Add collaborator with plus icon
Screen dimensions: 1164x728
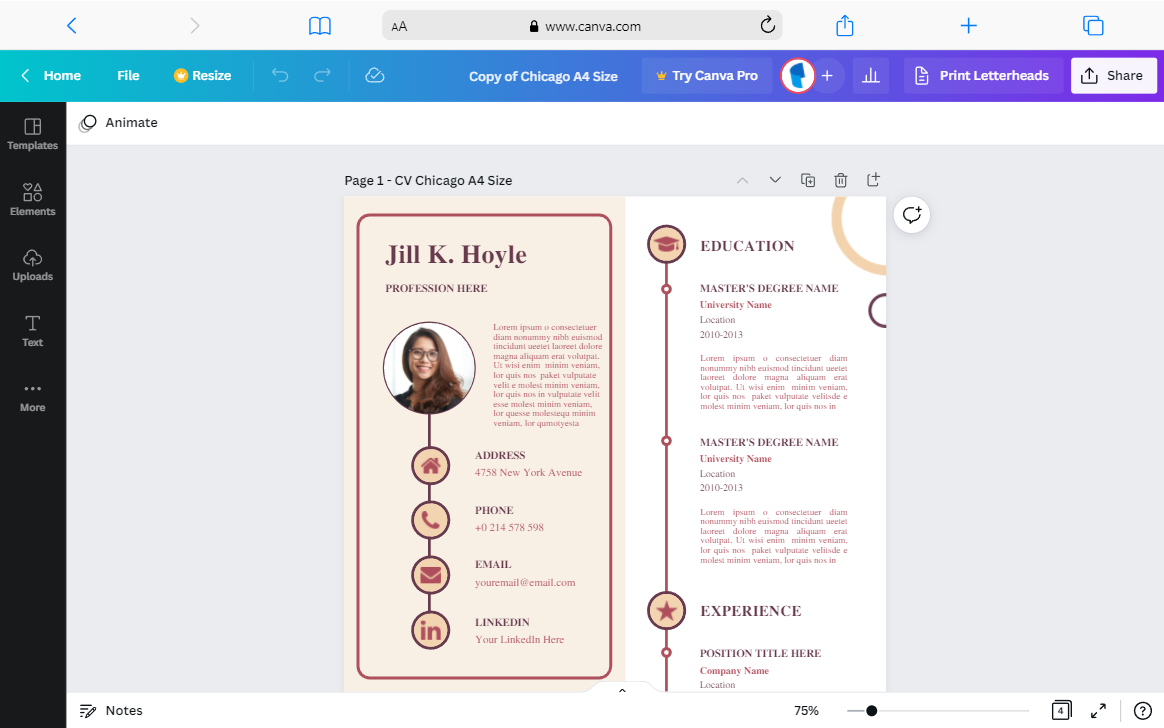(827, 76)
